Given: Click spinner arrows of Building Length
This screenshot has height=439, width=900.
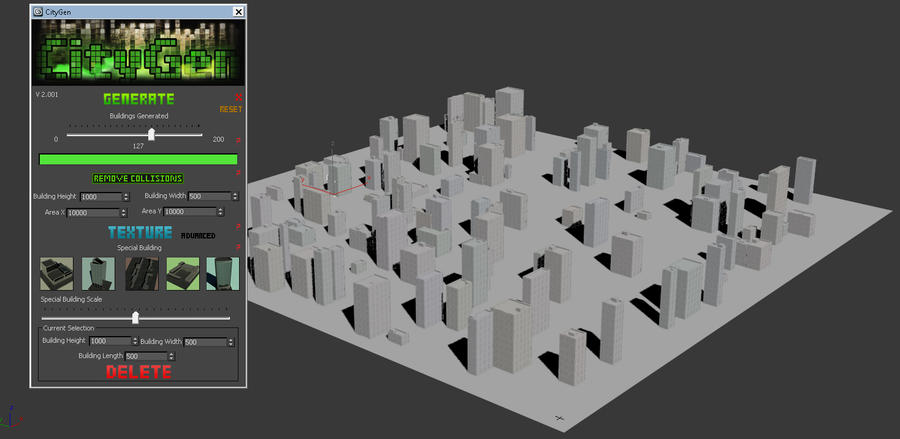Looking at the screenshot, I should pos(171,356).
